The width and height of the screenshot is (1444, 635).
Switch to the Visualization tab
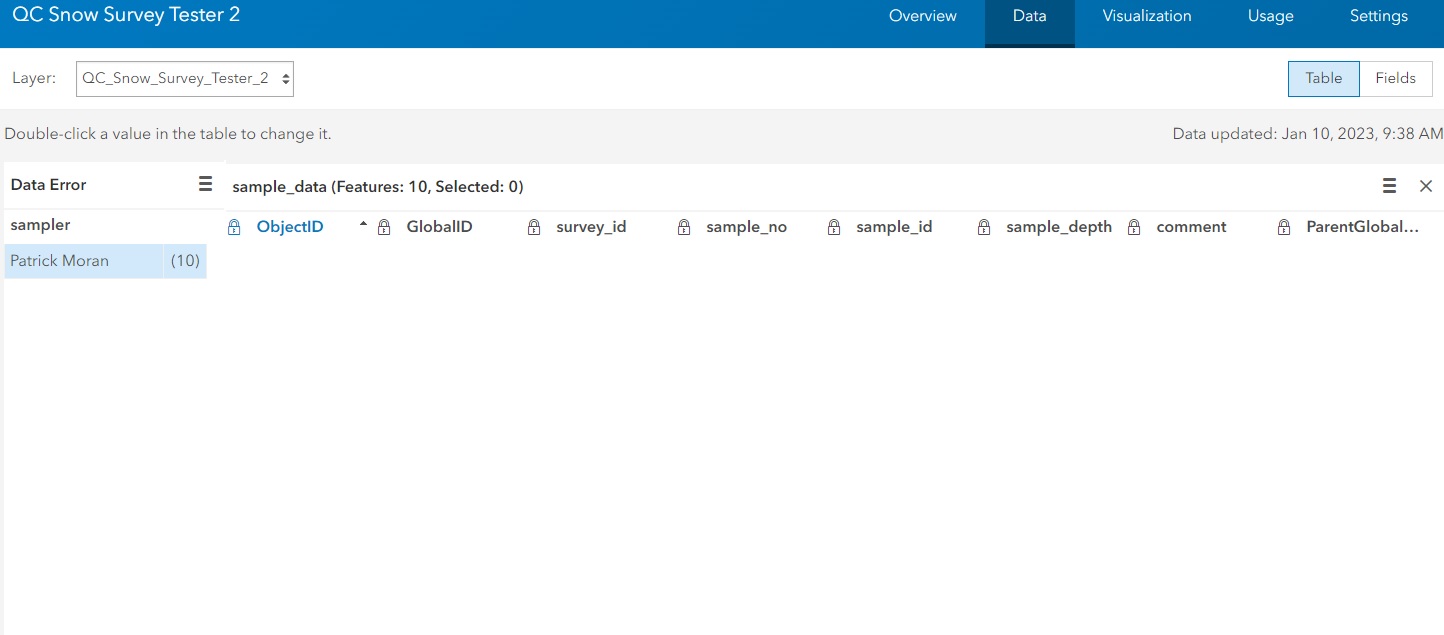(1146, 16)
